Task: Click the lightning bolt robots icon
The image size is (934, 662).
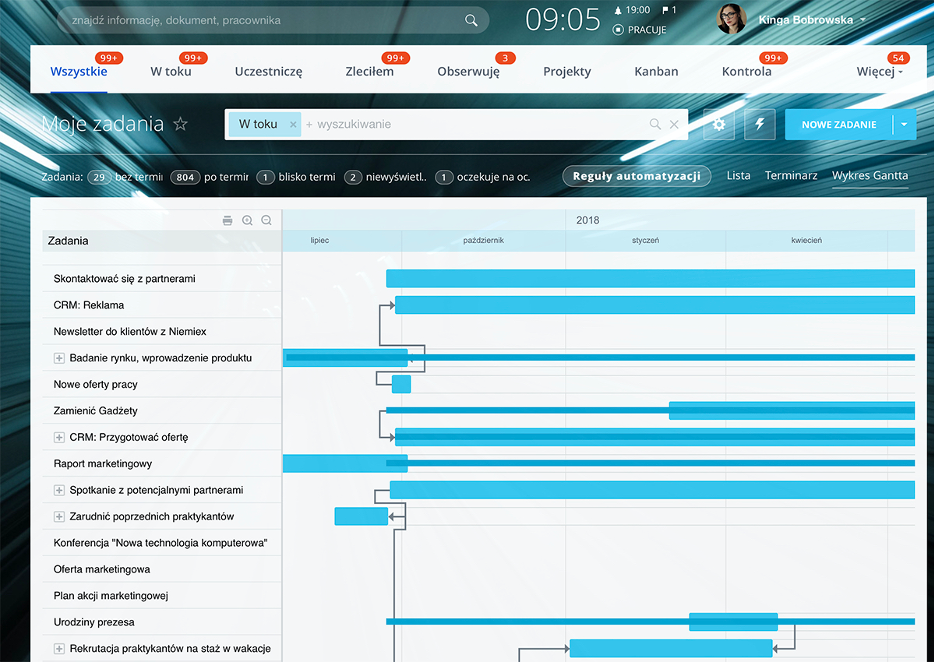Action: point(759,124)
